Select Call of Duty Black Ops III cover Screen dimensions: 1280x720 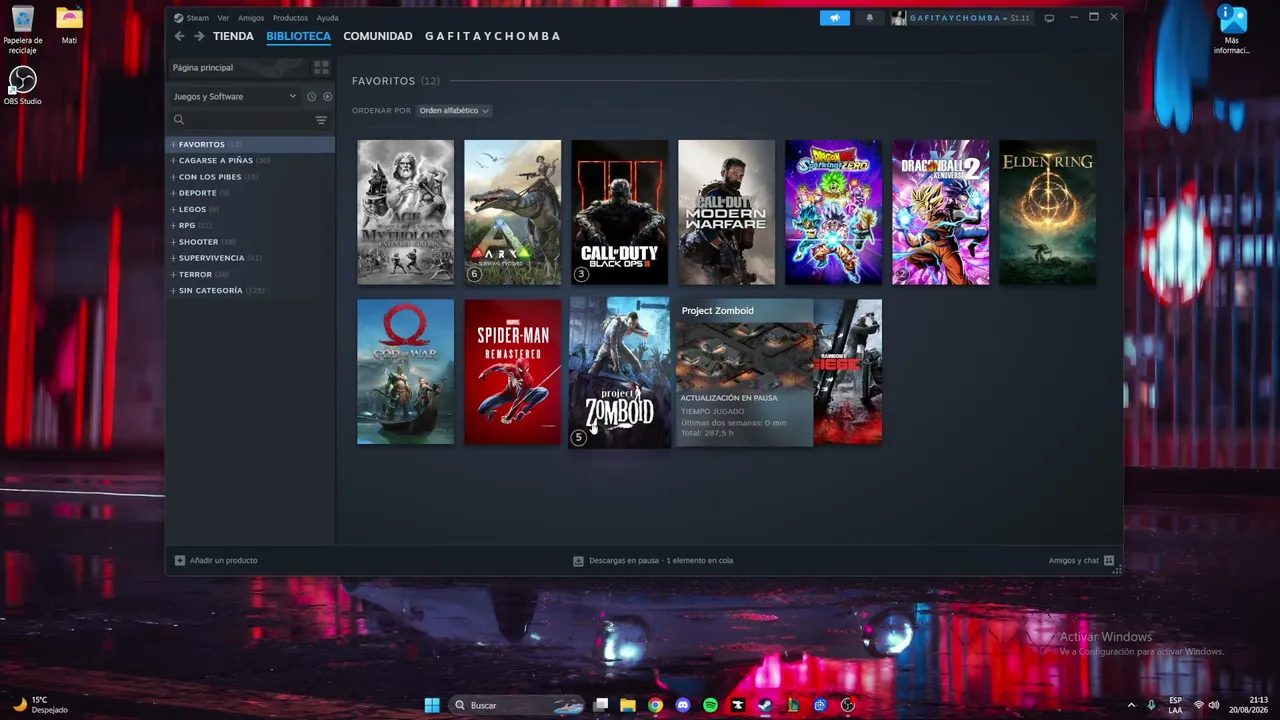point(620,212)
